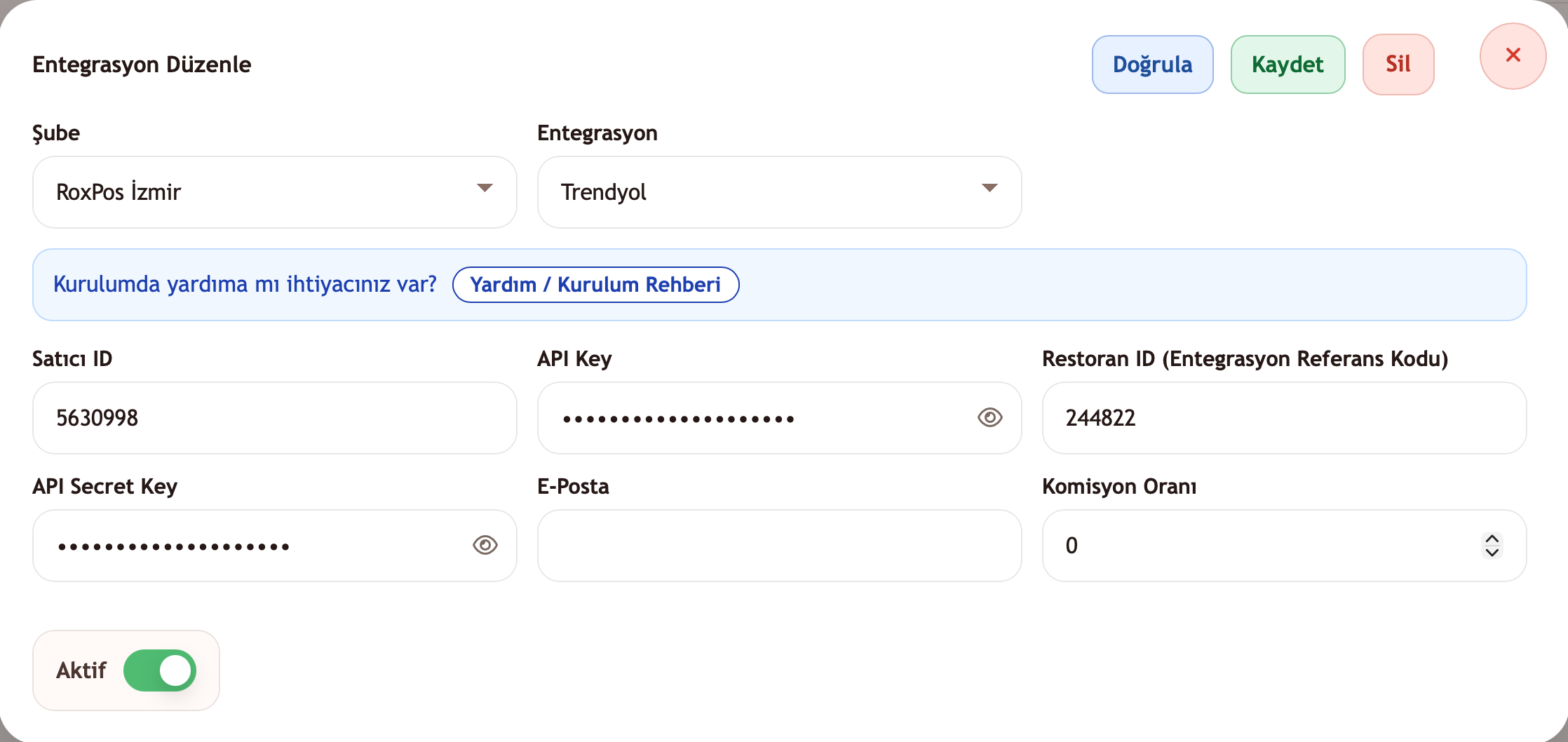
Task: Decrease Komisyon Oranı with down arrow
Action: click(x=1492, y=553)
